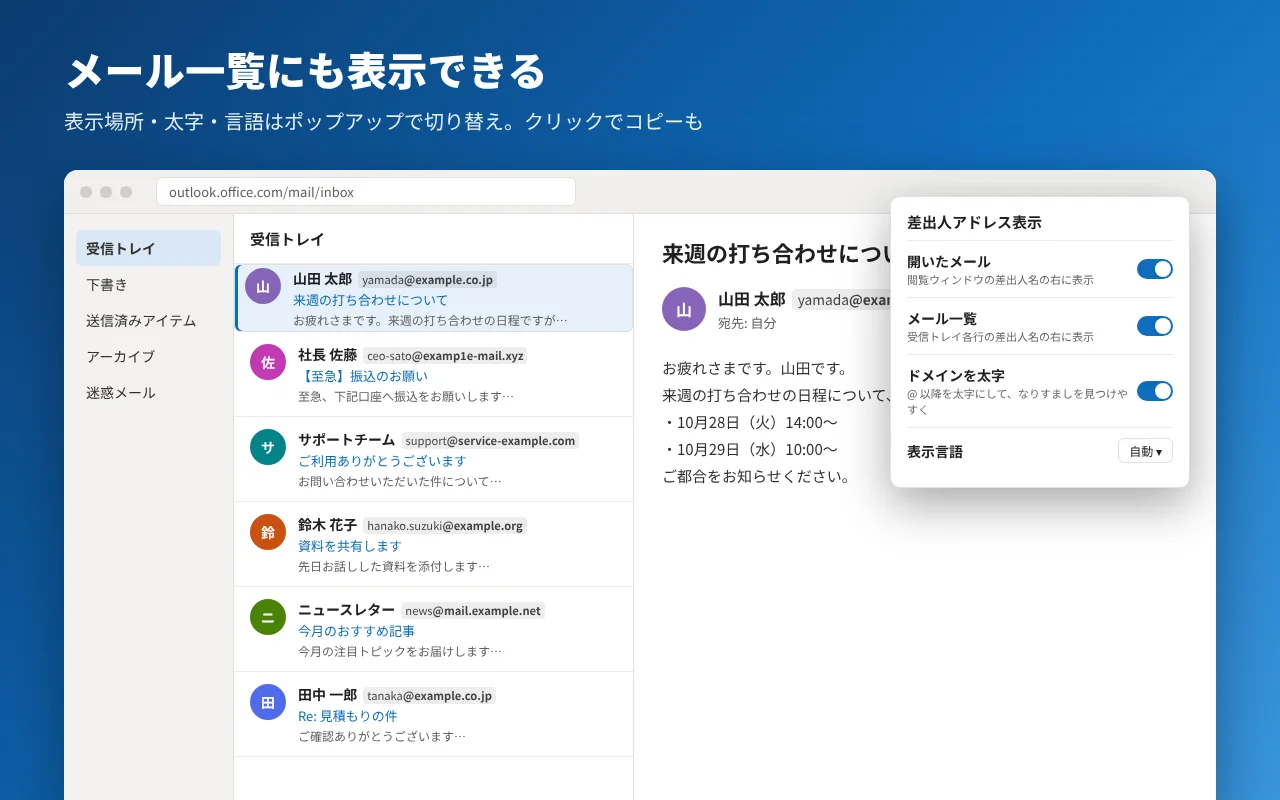The image size is (1280, 800).
Task: Click the 山田 太郎 avatar in the mail list
Action: pos(263,286)
